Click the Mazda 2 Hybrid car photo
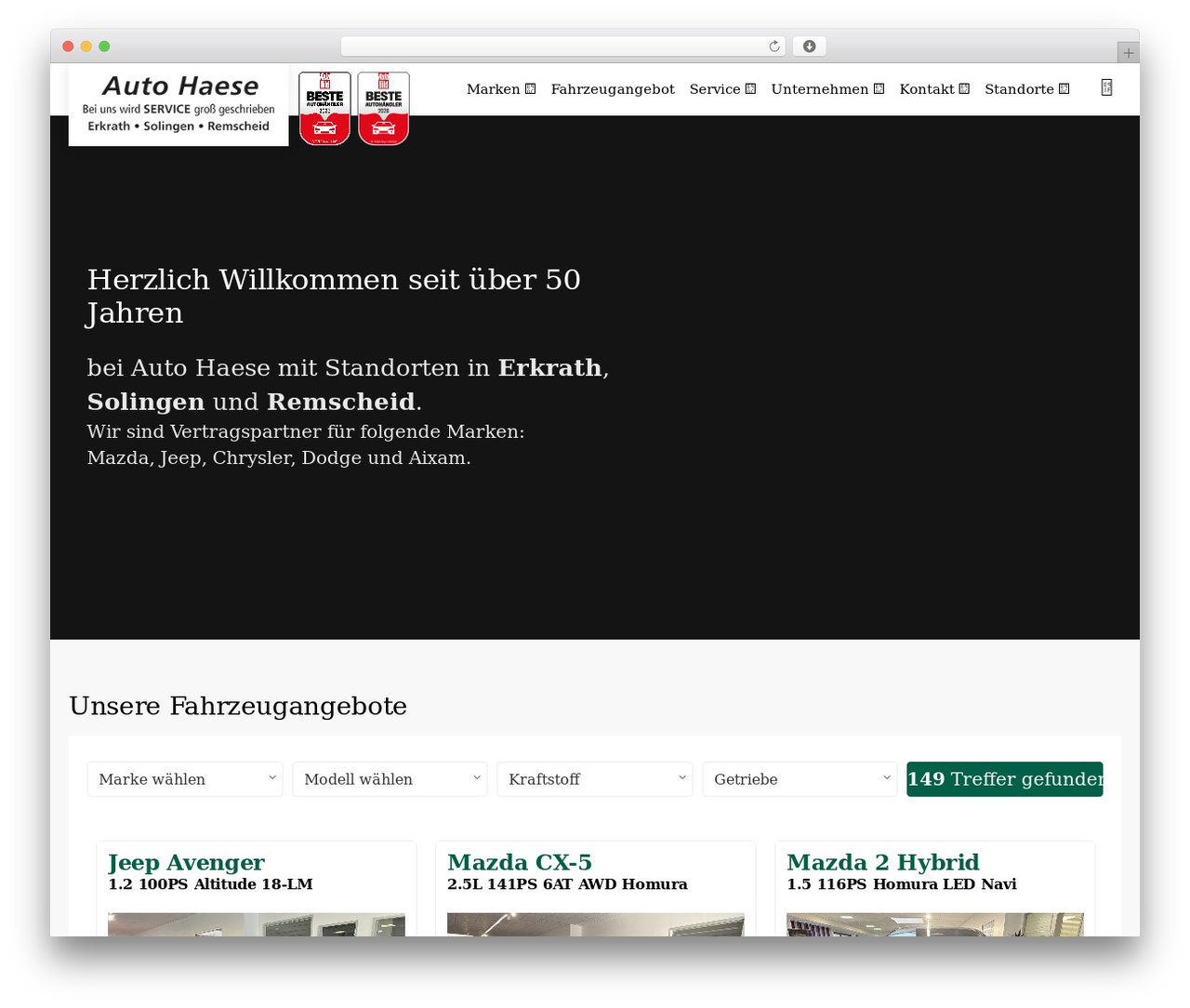Viewport: 1190px width, 1008px height. tap(935, 924)
